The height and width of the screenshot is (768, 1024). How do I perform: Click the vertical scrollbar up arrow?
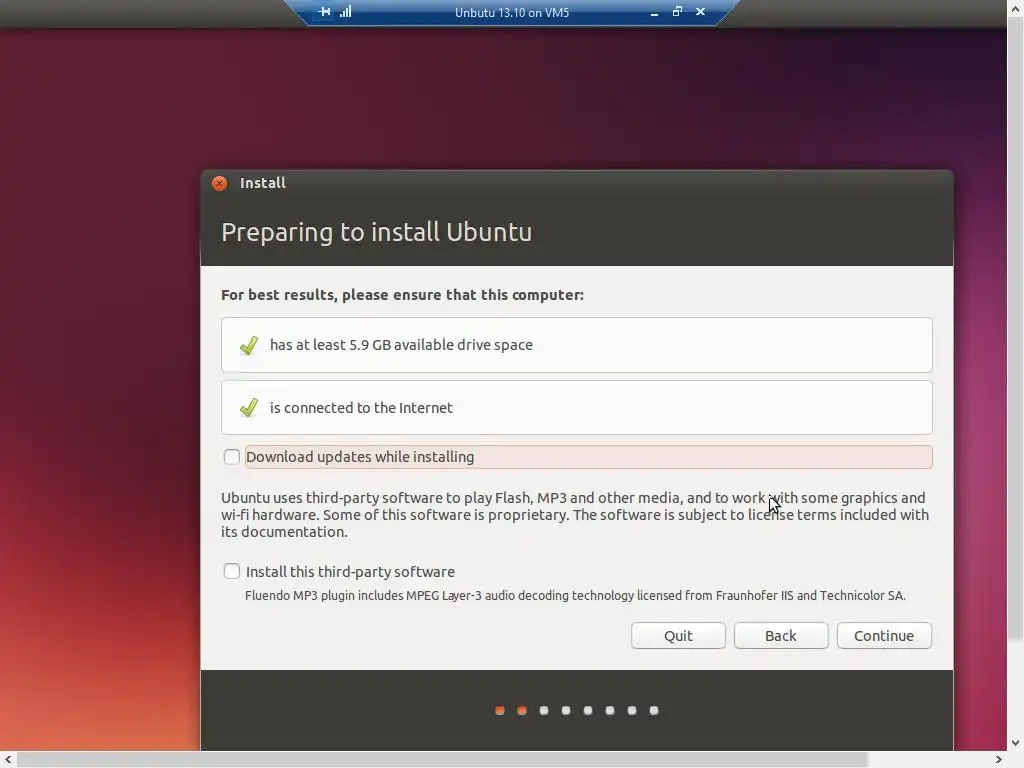click(x=1016, y=7)
